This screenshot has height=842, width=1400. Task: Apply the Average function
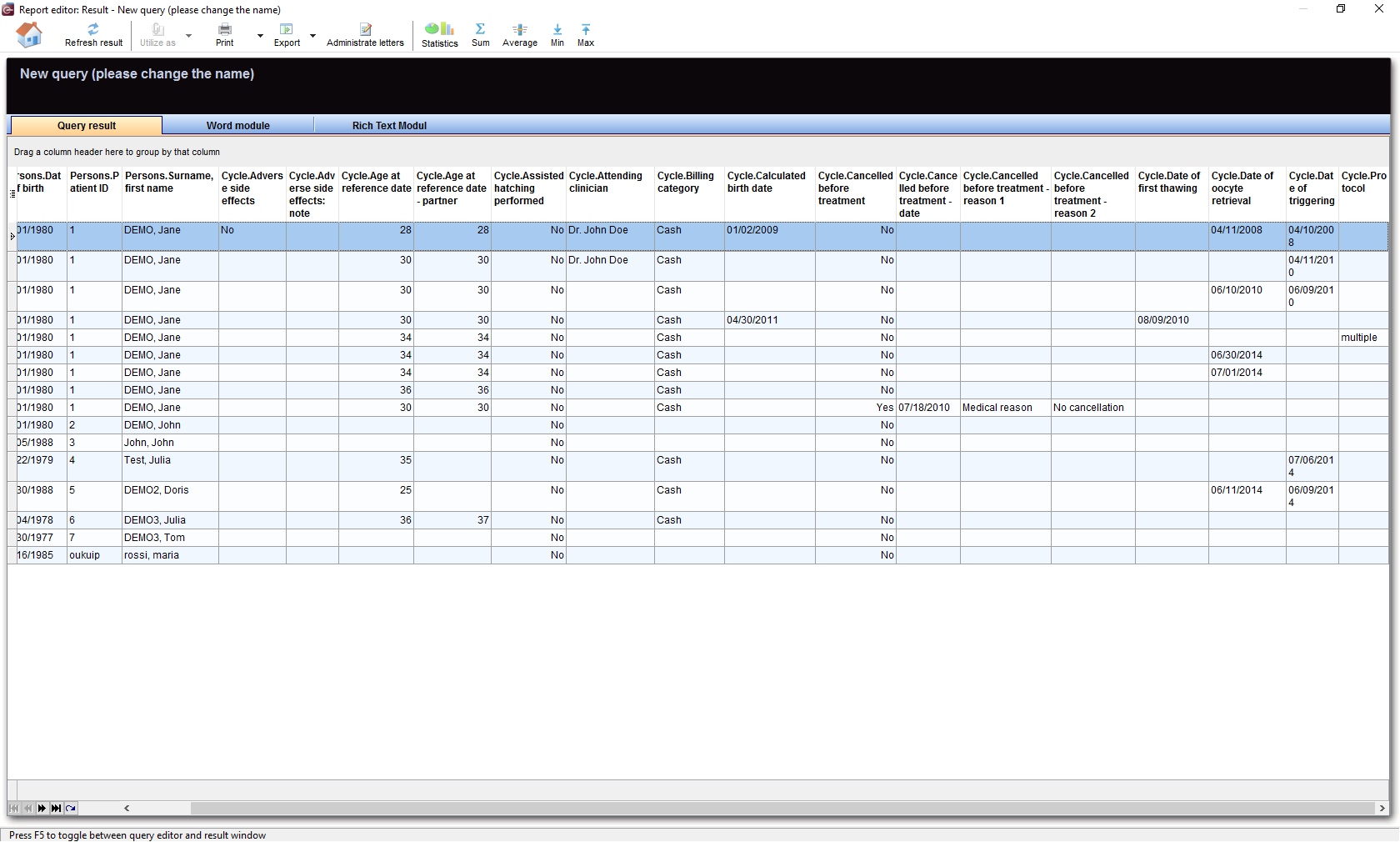click(520, 35)
